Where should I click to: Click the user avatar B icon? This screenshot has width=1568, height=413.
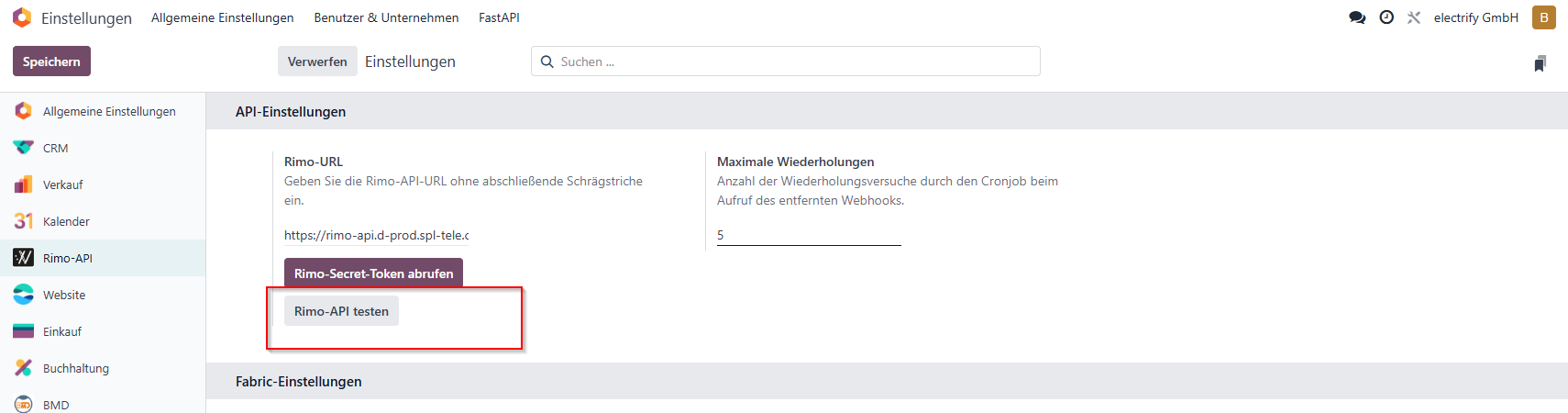tap(1544, 17)
